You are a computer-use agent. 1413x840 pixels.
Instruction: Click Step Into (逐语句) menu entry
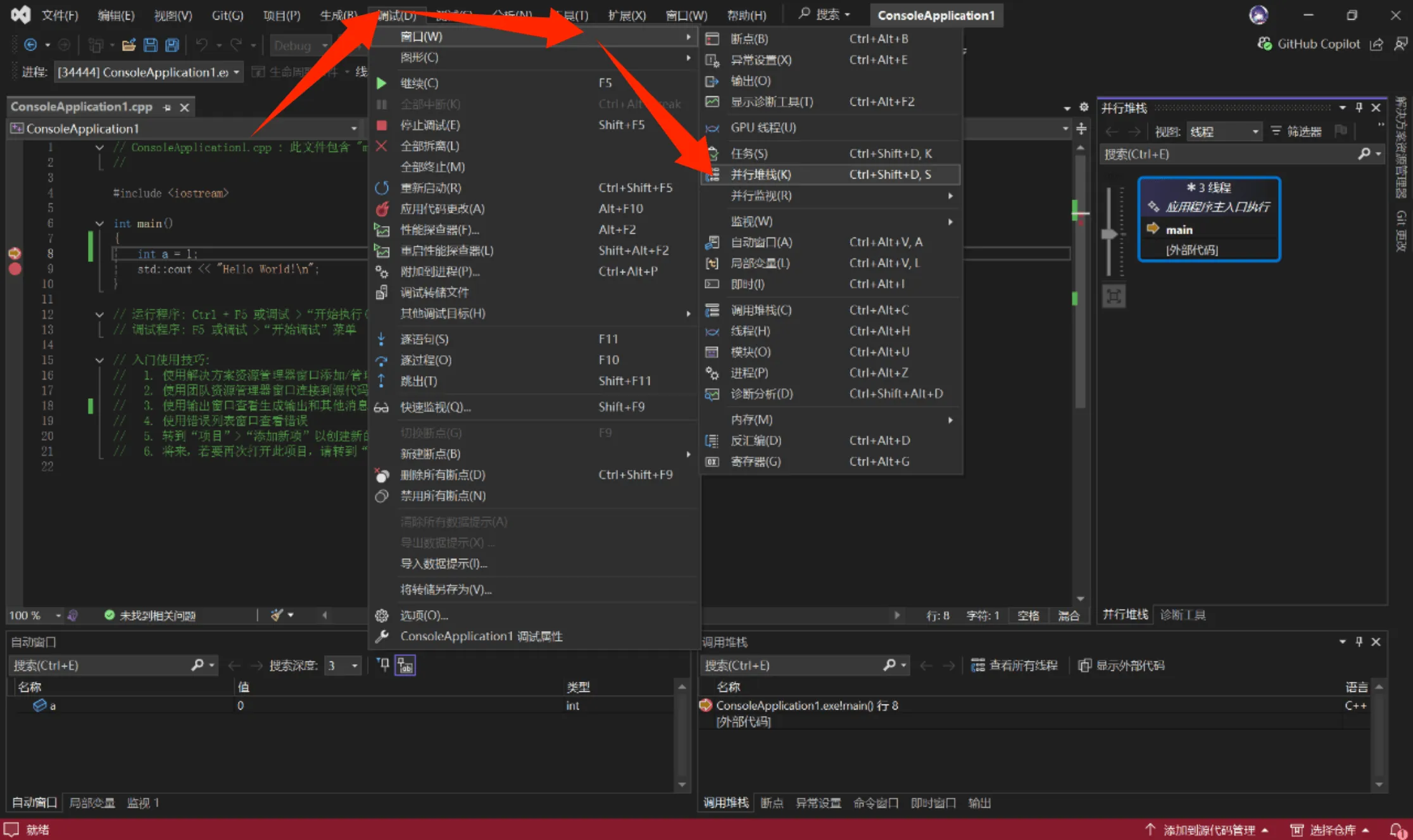[424, 339]
